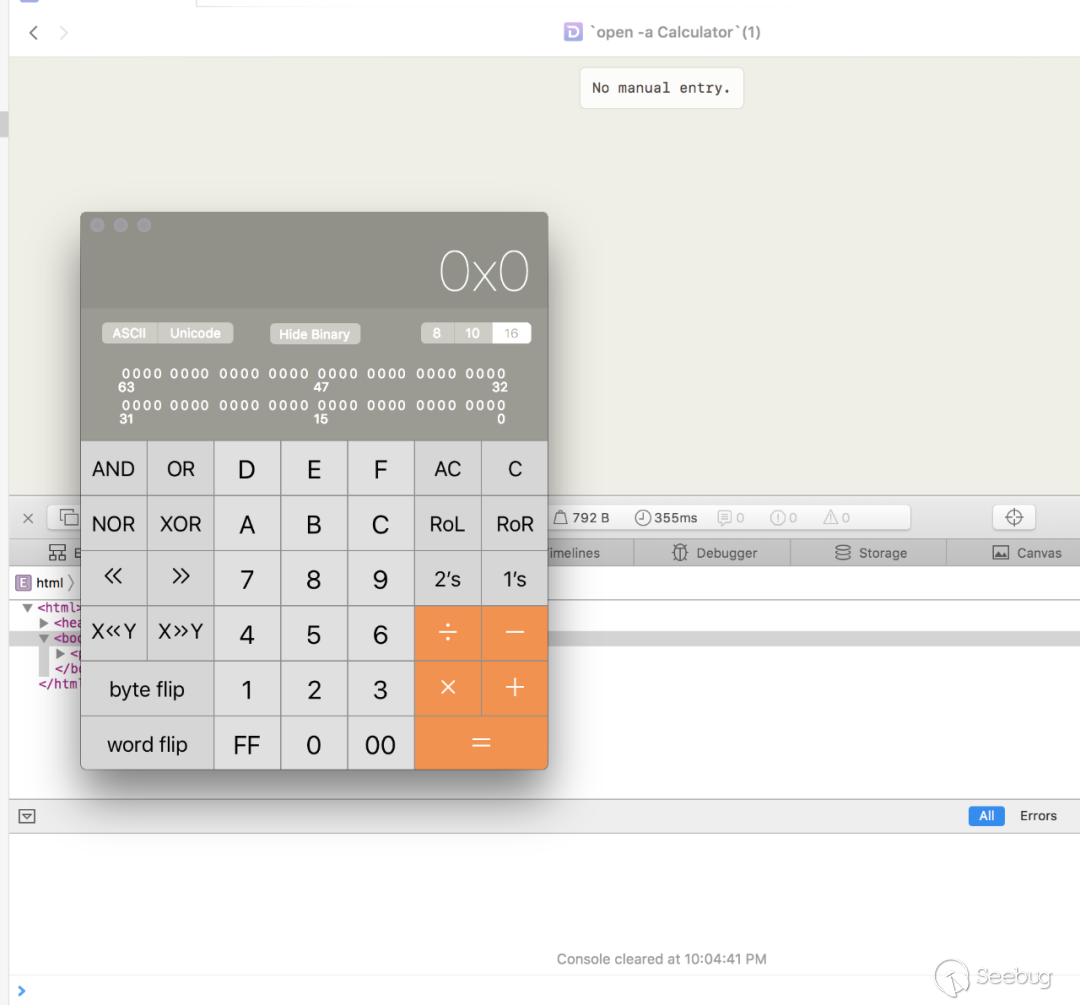Collapse the html node in DOM tree
1080x1005 pixels.
(x=28, y=608)
